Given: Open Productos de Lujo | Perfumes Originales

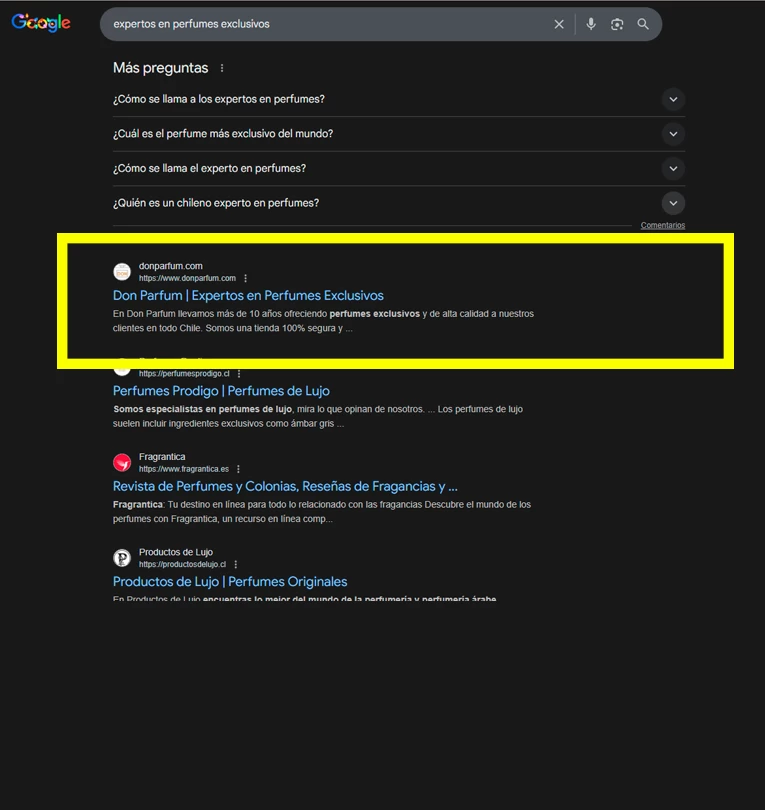Looking at the screenshot, I should click(230, 582).
